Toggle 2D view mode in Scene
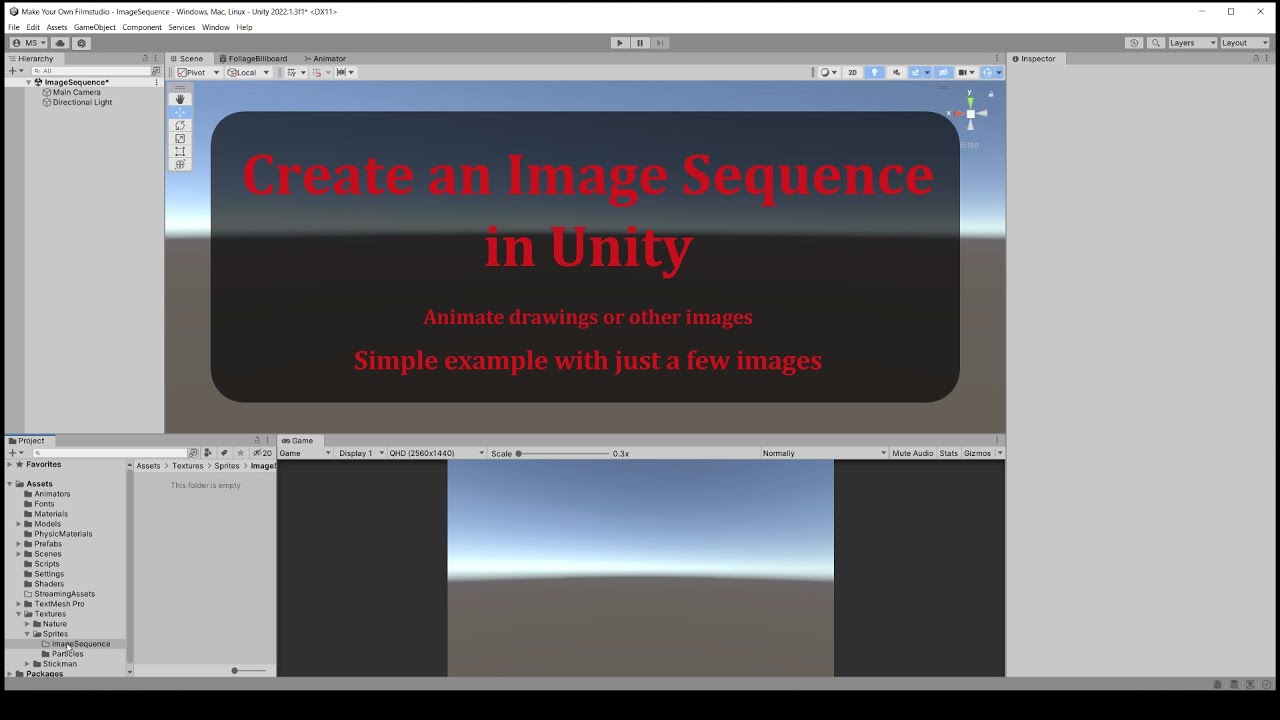Viewport: 1280px width, 720px height. pyautogui.click(x=853, y=72)
